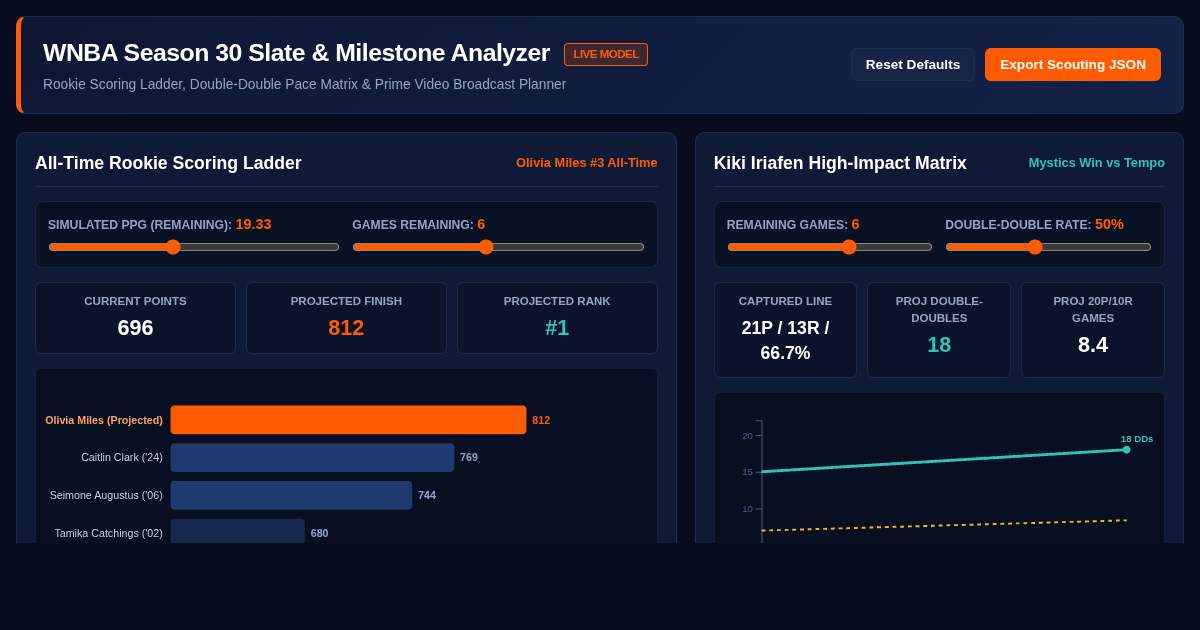Click the LIVE MODEL badge
This screenshot has width=1200, height=630.
pyautogui.click(x=606, y=54)
